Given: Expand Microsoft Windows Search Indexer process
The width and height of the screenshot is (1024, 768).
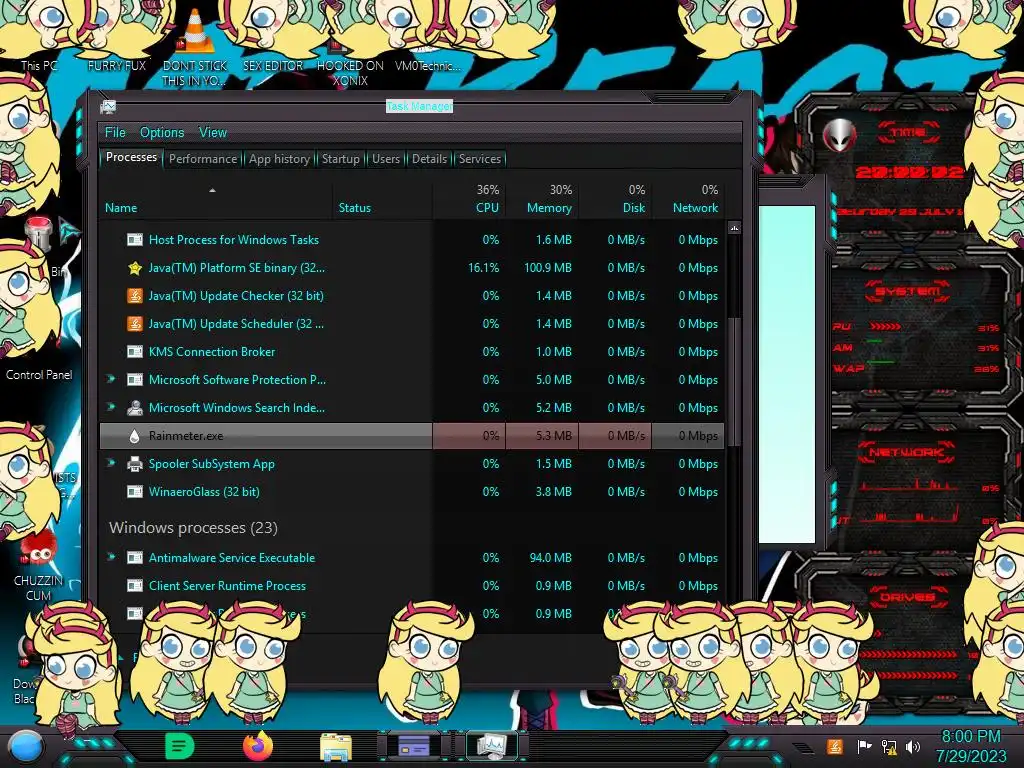Looking at the screenshot, I should (111, 407).
